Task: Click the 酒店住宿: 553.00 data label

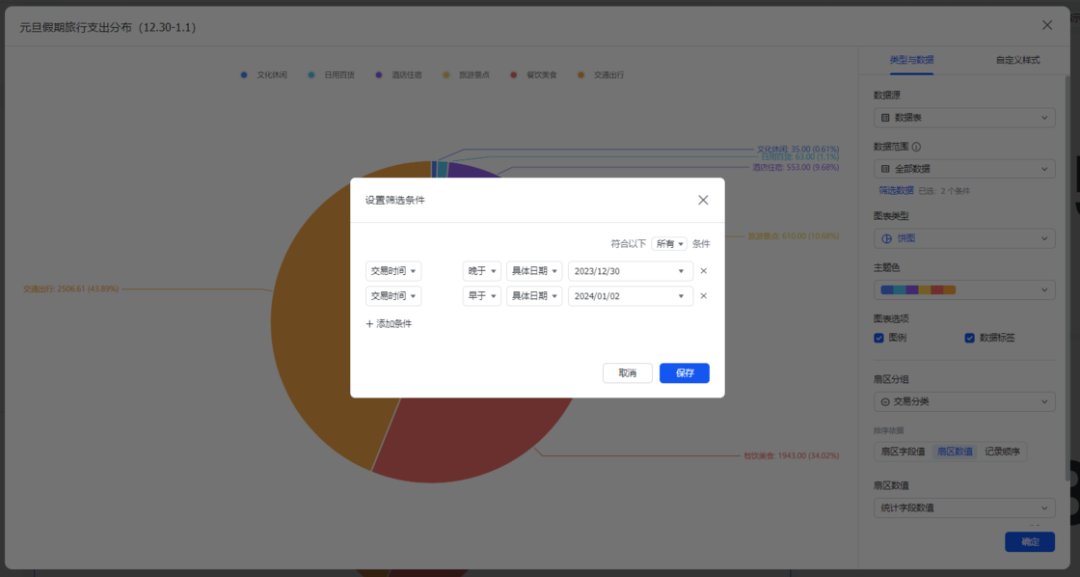Action: click(796, 167)
